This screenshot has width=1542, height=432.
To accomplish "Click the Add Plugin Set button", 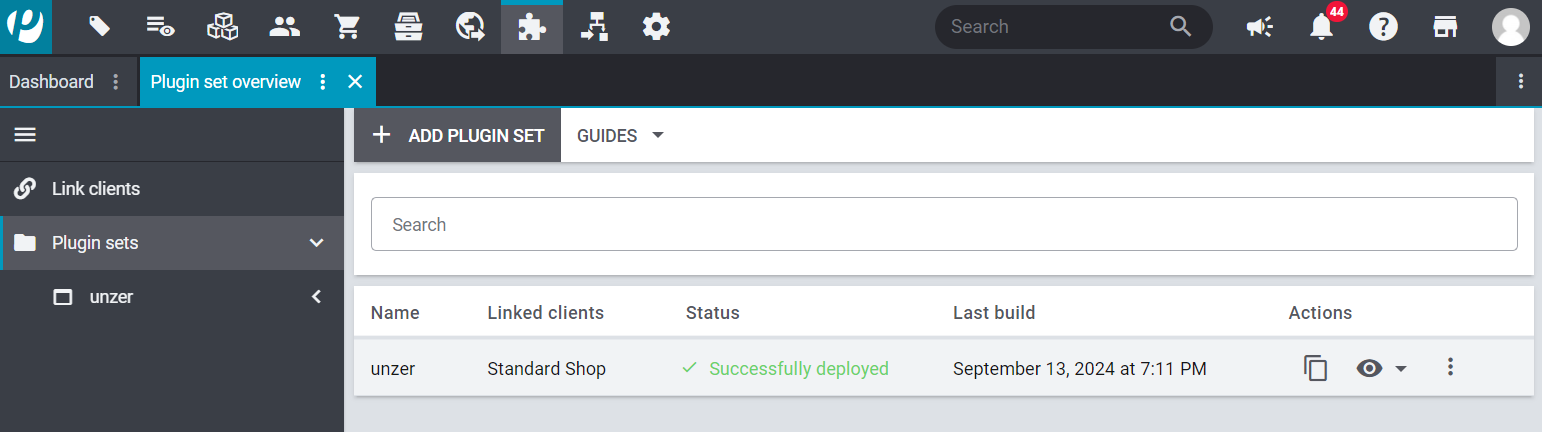I will [x=458, y=136].
